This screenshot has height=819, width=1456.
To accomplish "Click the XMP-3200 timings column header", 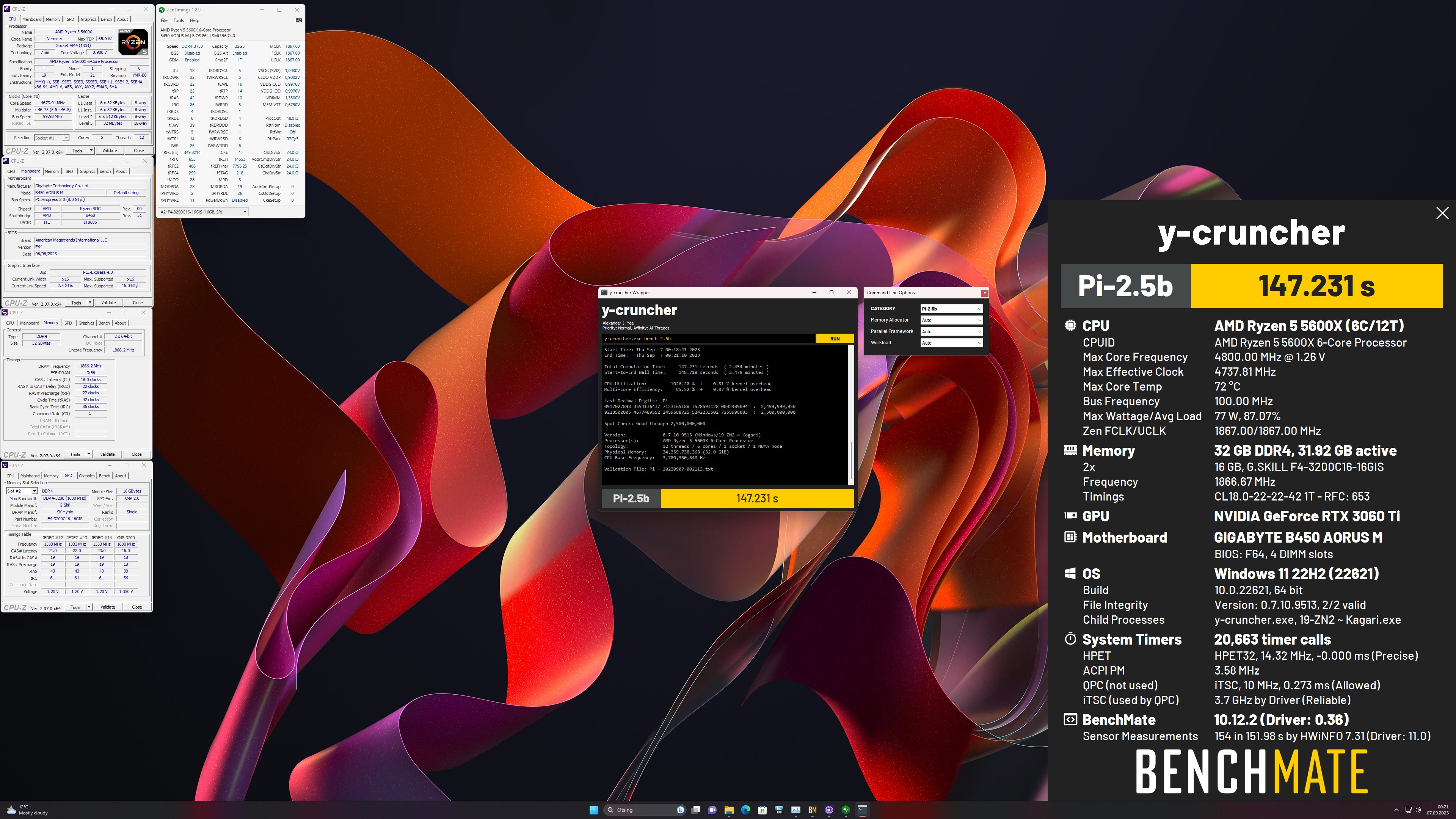I will (x=126, y=538).
